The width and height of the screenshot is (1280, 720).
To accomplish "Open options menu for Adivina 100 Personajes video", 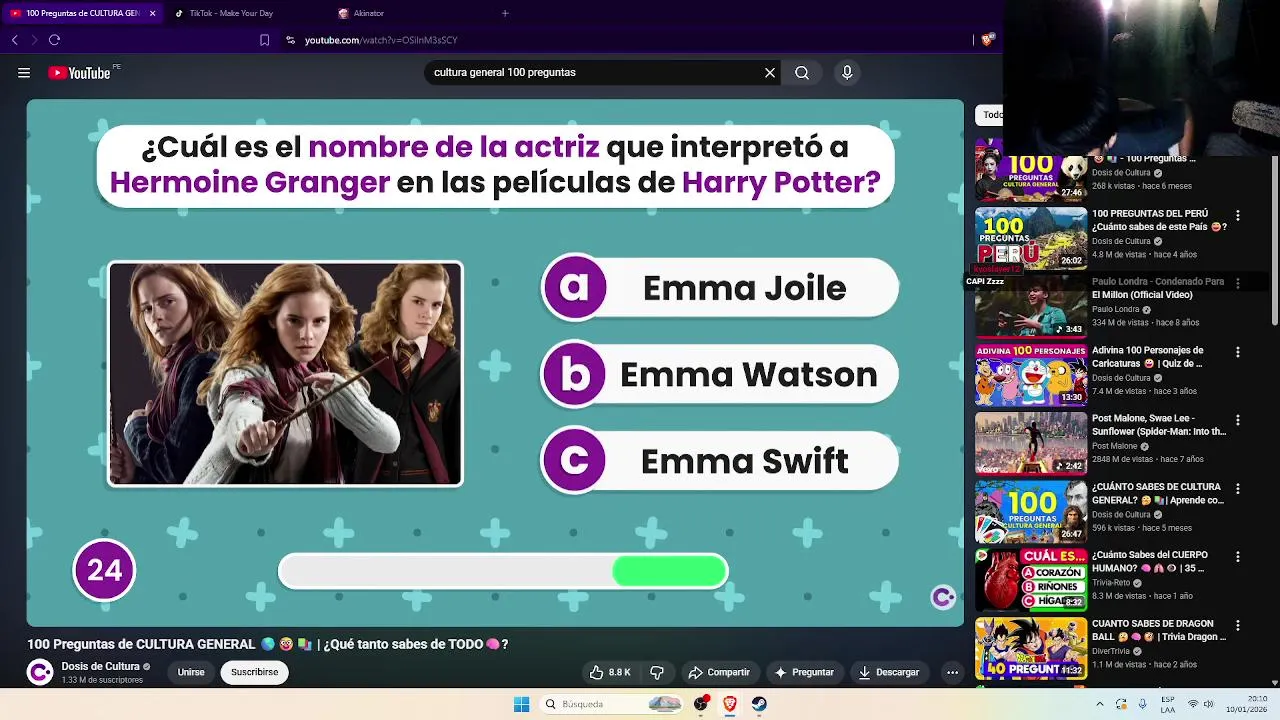I will tap(1238, 352).
